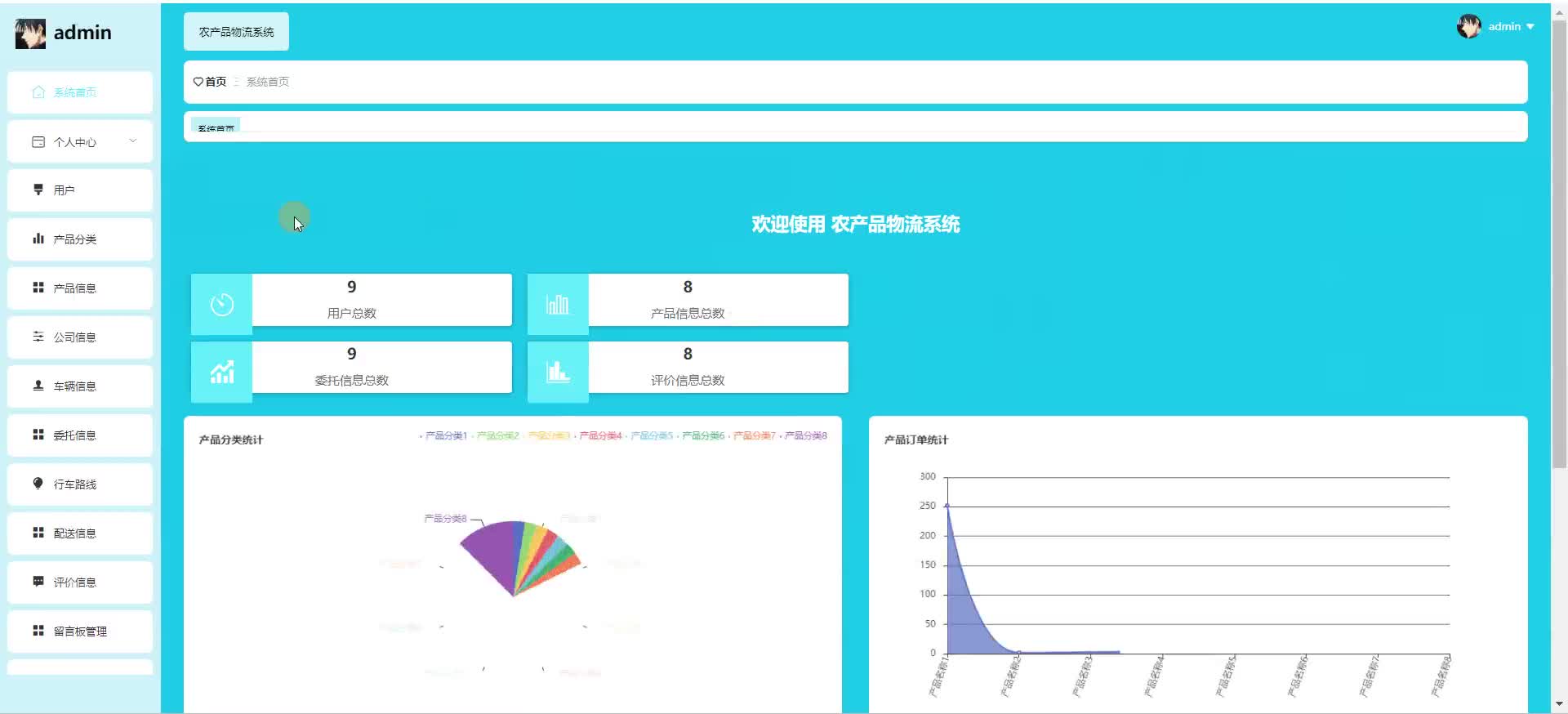
Task: Click the bar-chart icon next to 产品分类
Action: pos(38,239)
